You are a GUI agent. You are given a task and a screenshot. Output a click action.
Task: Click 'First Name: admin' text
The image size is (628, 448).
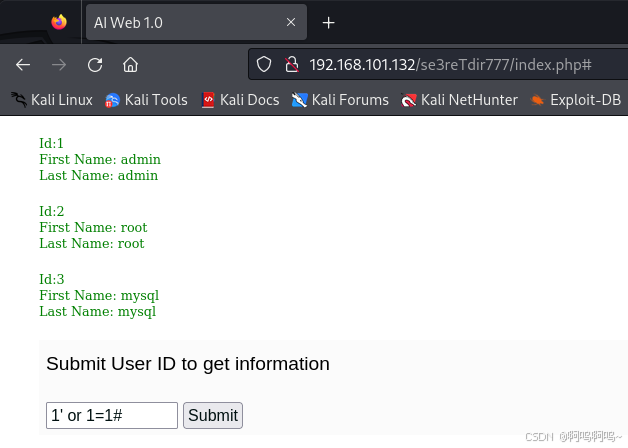(100, 159)
